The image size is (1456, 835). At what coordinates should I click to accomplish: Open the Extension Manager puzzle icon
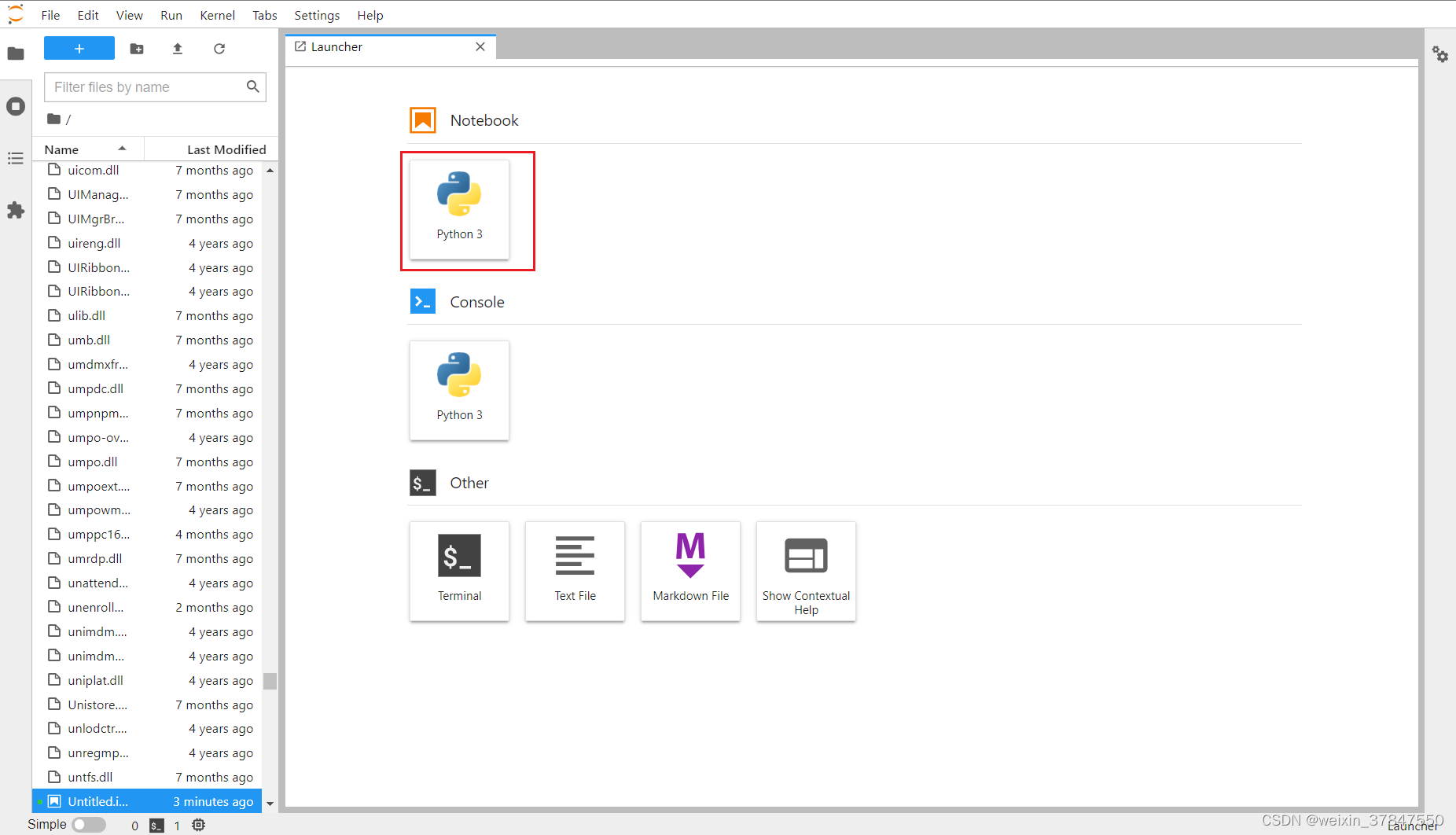click(x=16, y=211)
